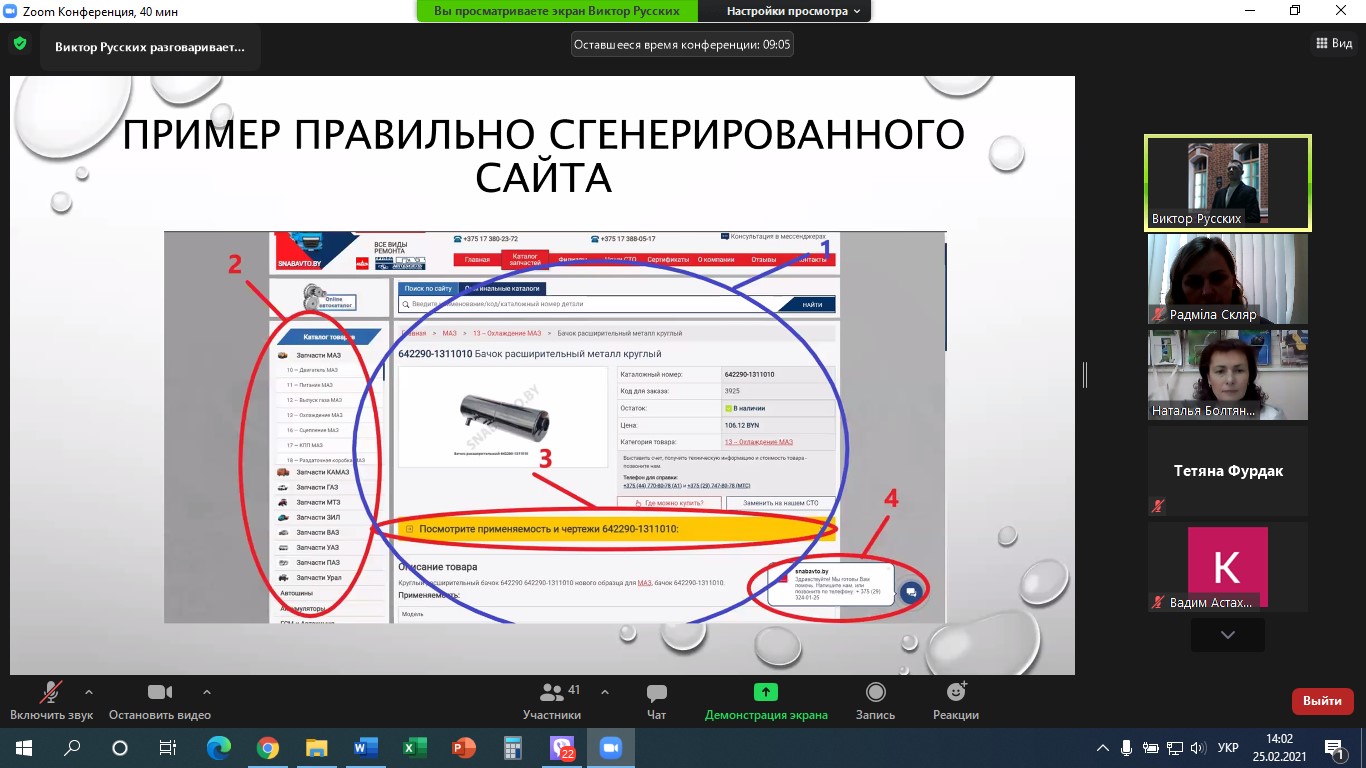Open the Windows notification center
This screenshot has width=1366, height=768.
click(1335, 747)
